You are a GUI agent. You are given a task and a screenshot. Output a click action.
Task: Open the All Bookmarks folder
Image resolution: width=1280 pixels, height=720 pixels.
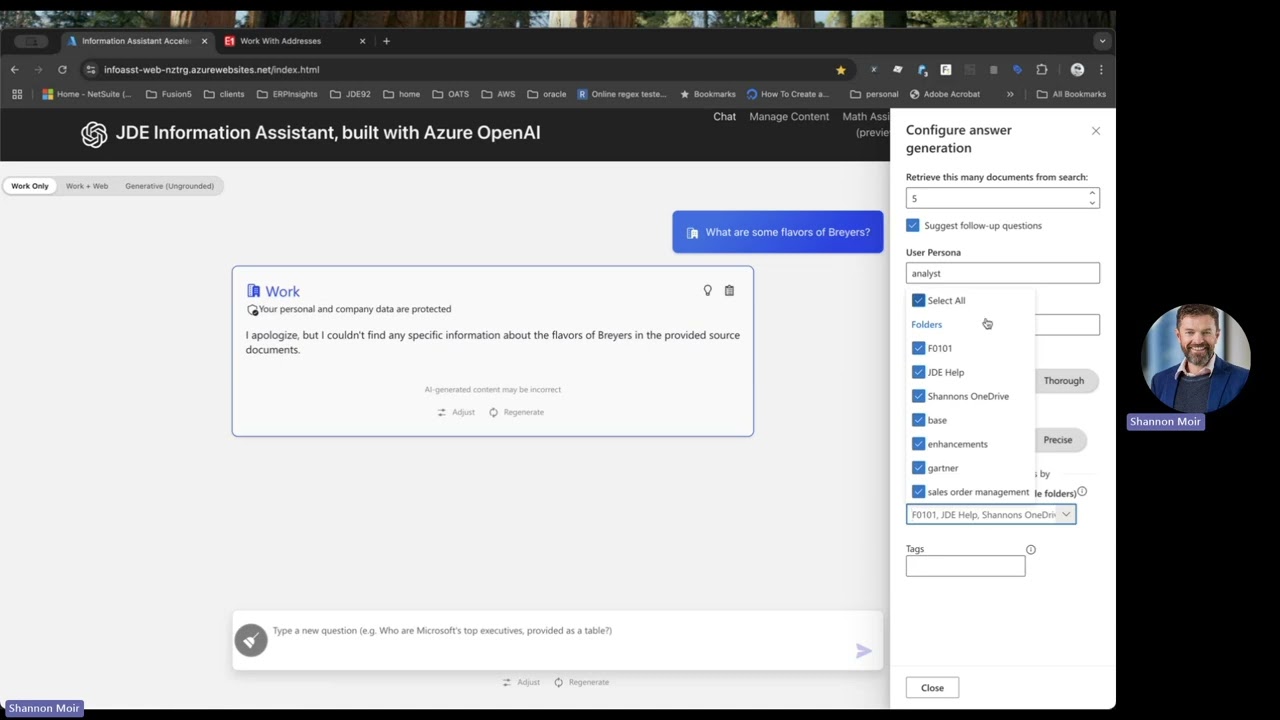[1071, 94]
